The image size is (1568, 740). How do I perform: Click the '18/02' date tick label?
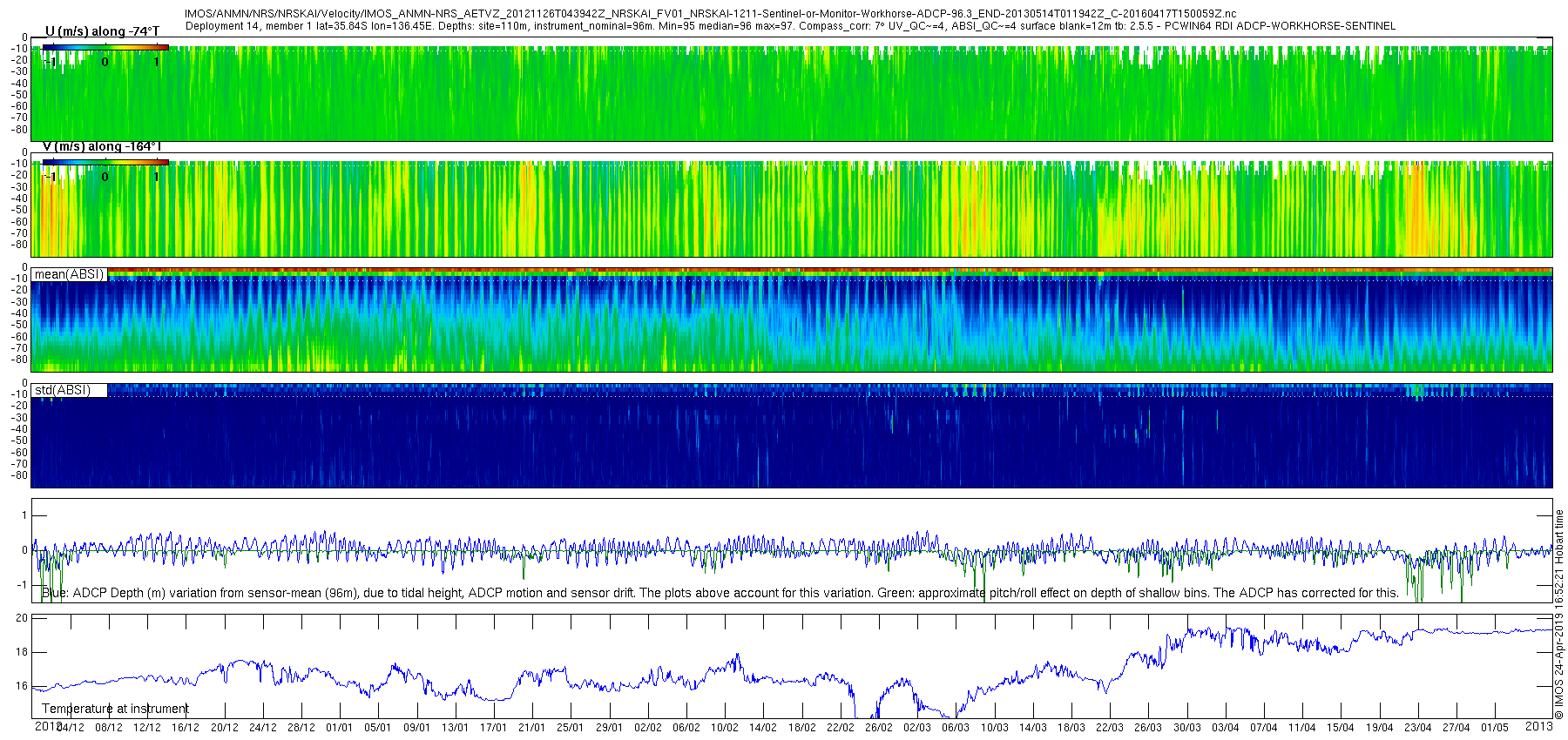[801, 728]
